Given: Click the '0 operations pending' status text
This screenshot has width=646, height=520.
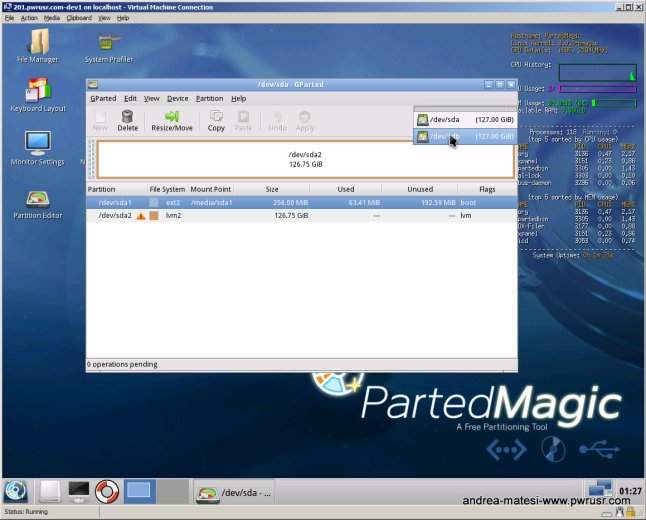Looking at the screenshot, I should pyautogui.click(x=122, y=364).
